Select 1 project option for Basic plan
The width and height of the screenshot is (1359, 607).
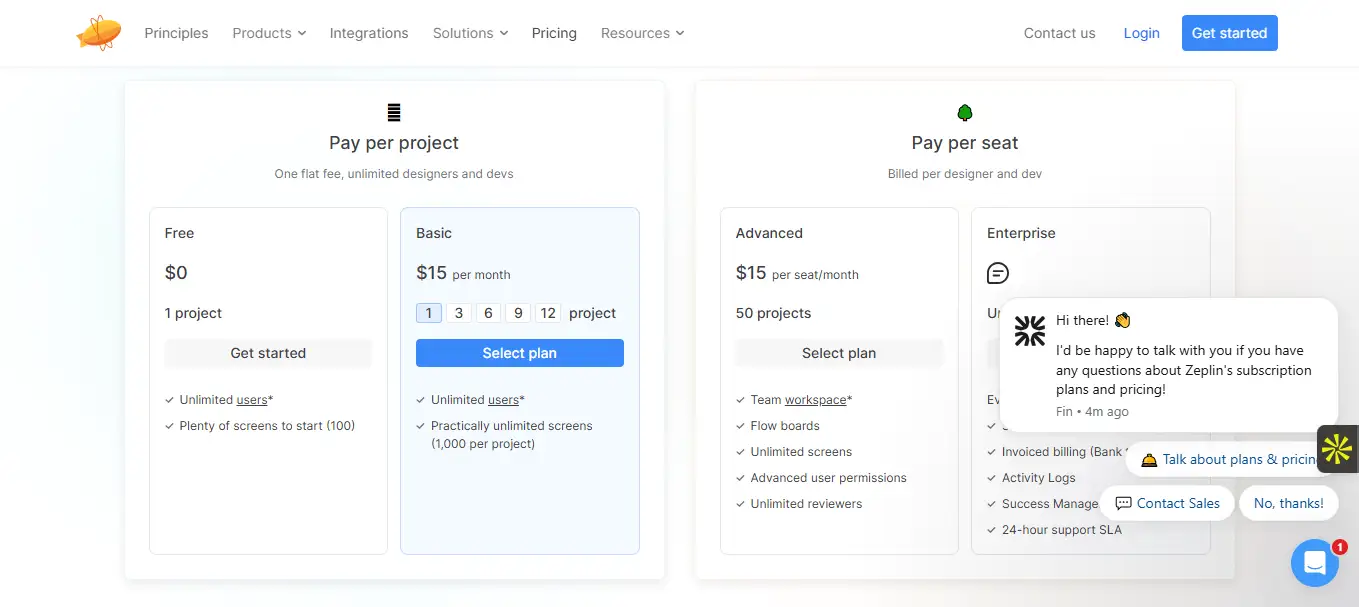click(x=428, y=313)
